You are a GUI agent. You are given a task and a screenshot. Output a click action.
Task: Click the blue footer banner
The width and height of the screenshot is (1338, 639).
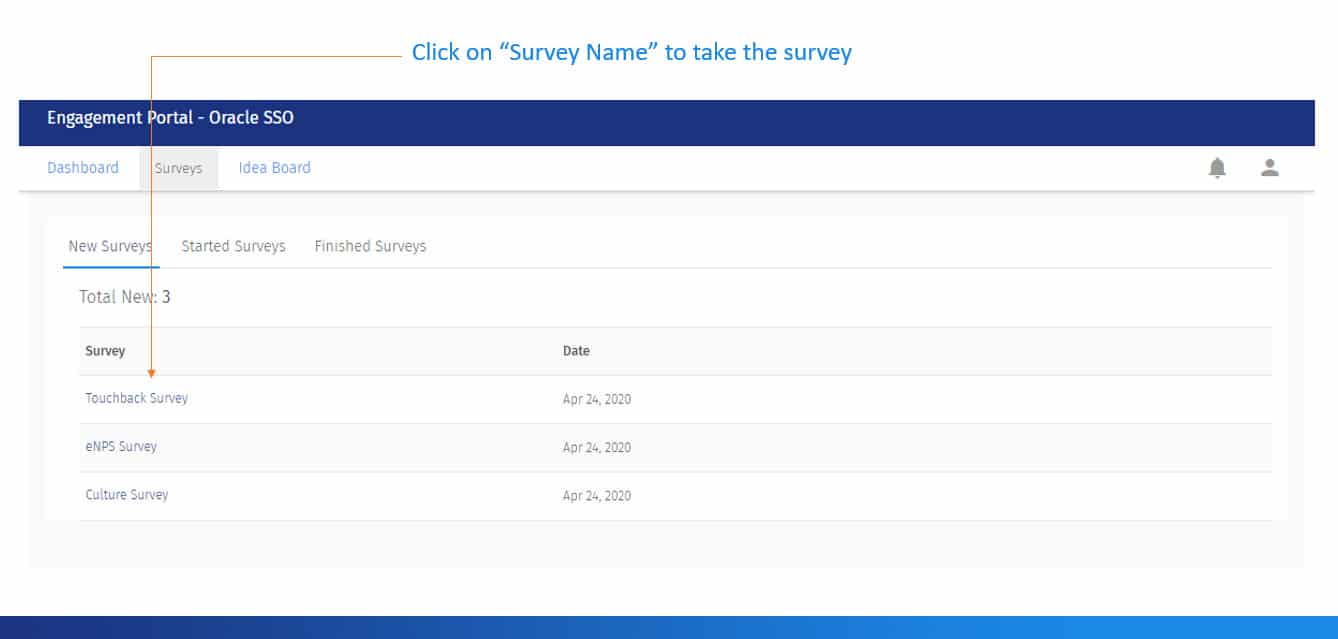tap(669, 627)
